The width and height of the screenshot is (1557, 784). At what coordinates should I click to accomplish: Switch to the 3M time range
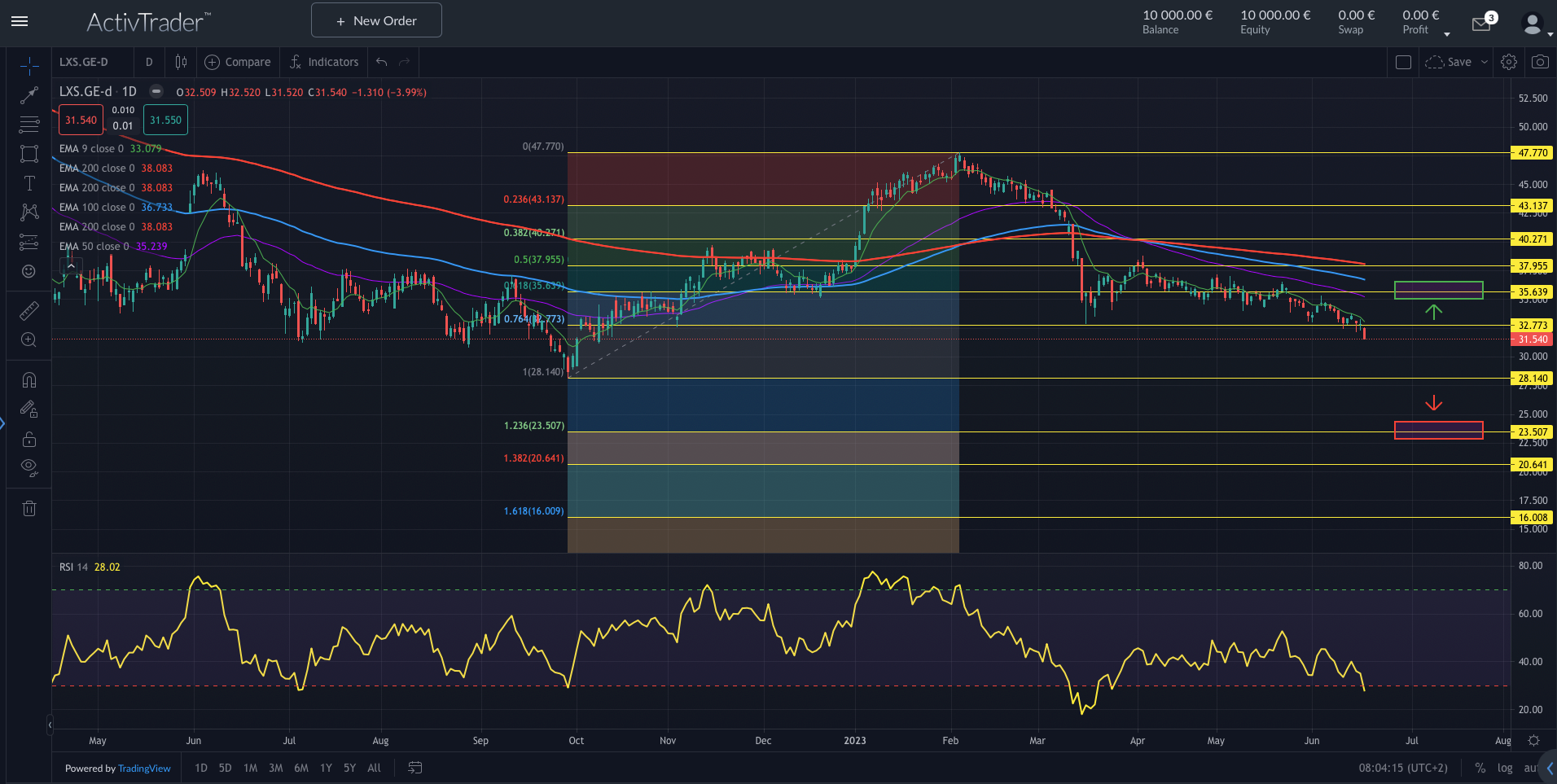coord(275,768)
